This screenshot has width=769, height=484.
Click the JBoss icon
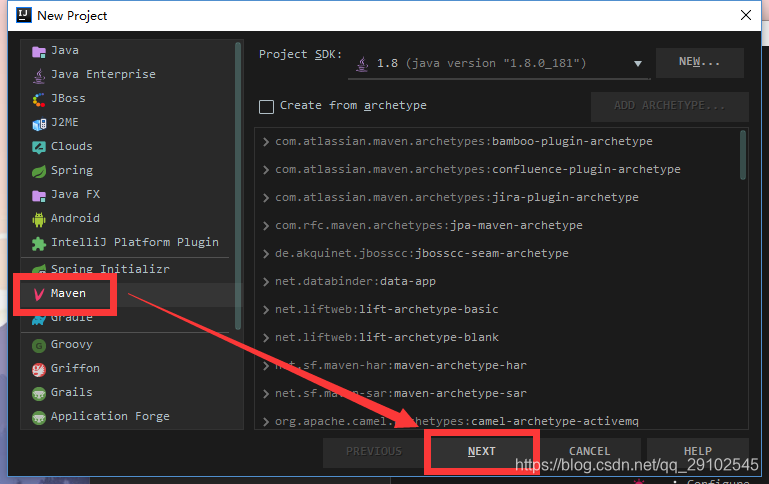pos(39,100)
